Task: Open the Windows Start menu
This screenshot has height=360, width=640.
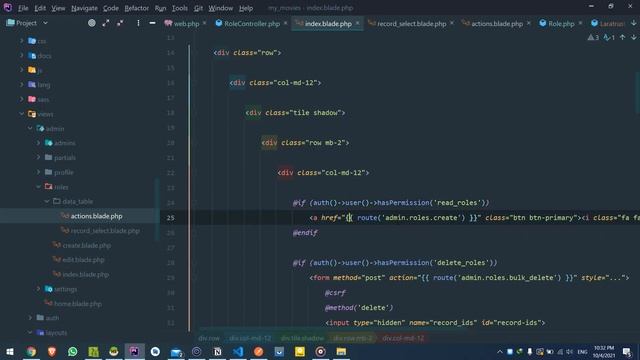Action: (x=10, y=351)
